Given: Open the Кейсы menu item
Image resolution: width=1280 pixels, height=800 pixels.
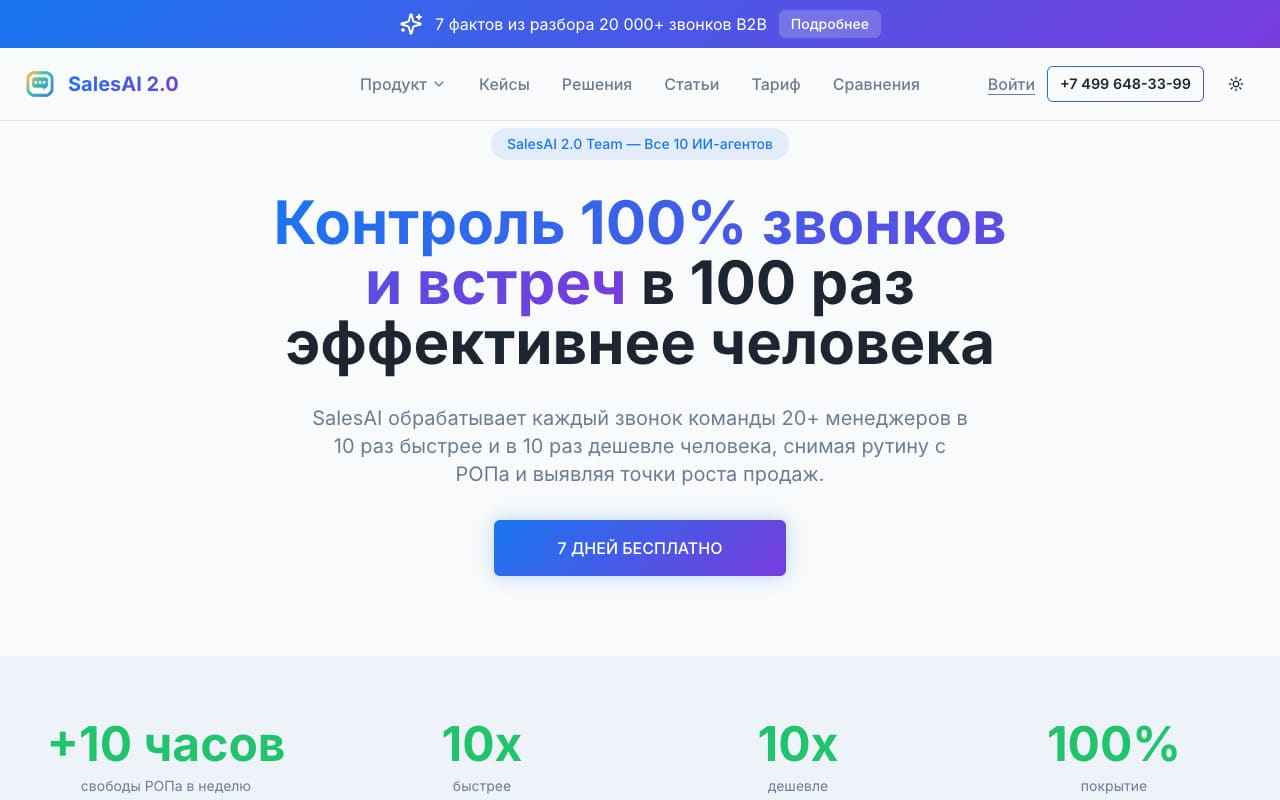Looking at the screenshot, I should click(504, 85).
